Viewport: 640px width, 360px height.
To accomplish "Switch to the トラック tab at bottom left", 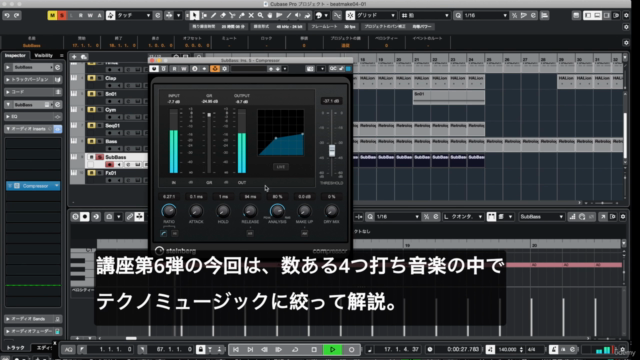I will [x=15, y=348].
